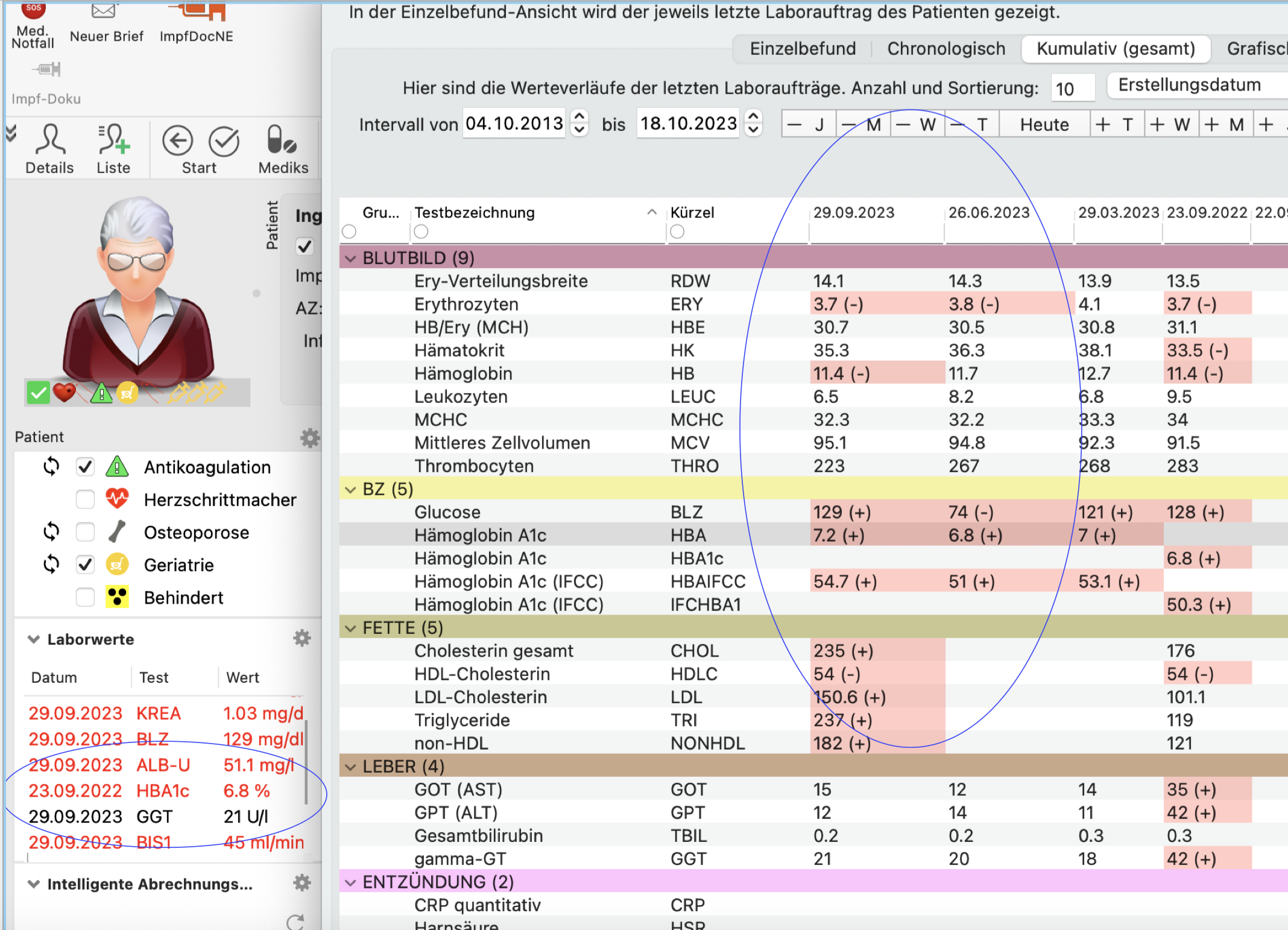Switch to Chronologisch tab
This screenshot has height=930, width=1288.
[946, 48]
